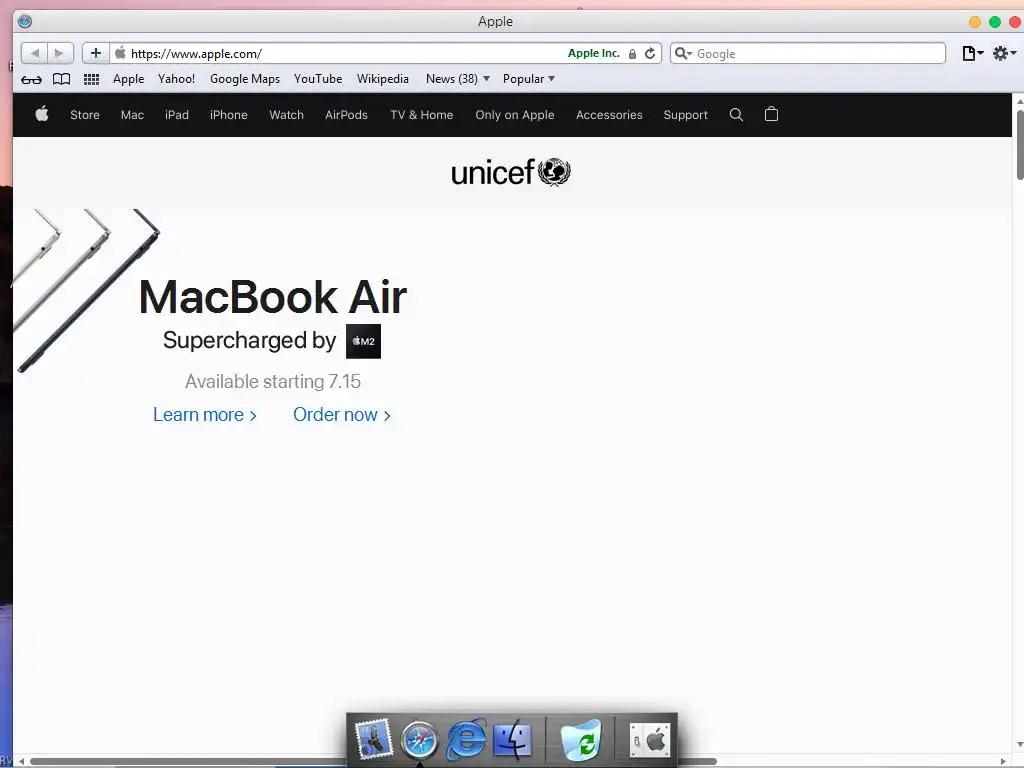Click the horizontal scrollbar right arrow
This screenshot has width=1024, height=768.
coord(1004,761)
